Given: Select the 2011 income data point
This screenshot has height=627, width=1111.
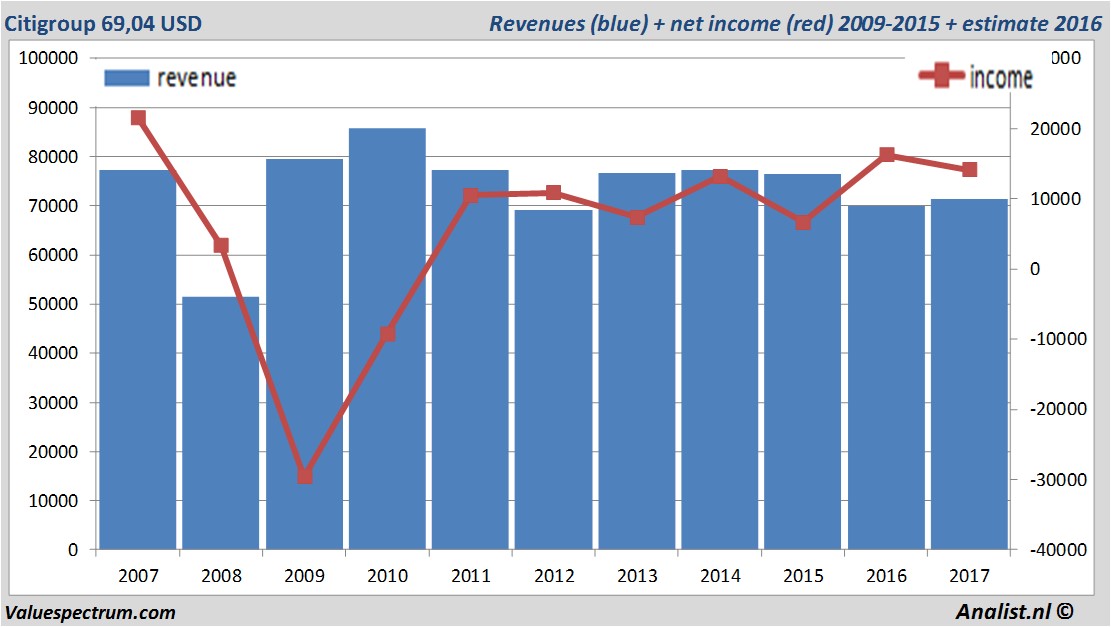Looking at the screenshot, I should pyautogui.click(x=470, y=196).
